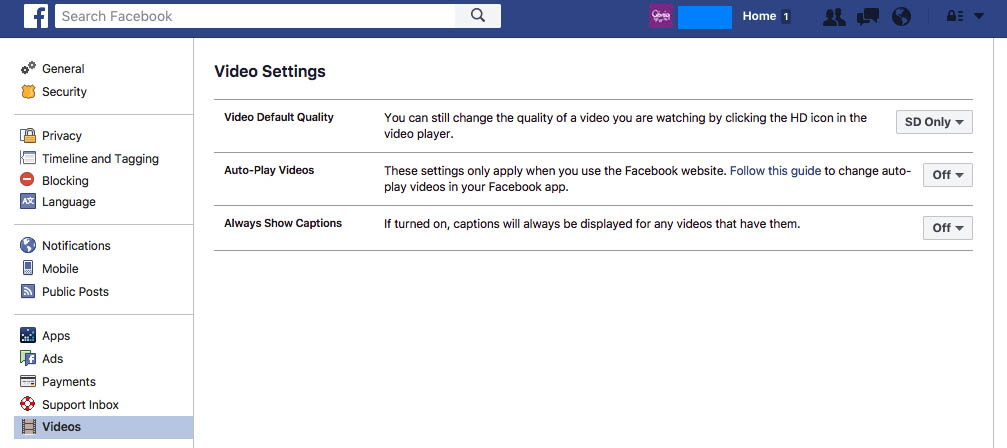Click the Language icon in sidebar

pos(28,202)
